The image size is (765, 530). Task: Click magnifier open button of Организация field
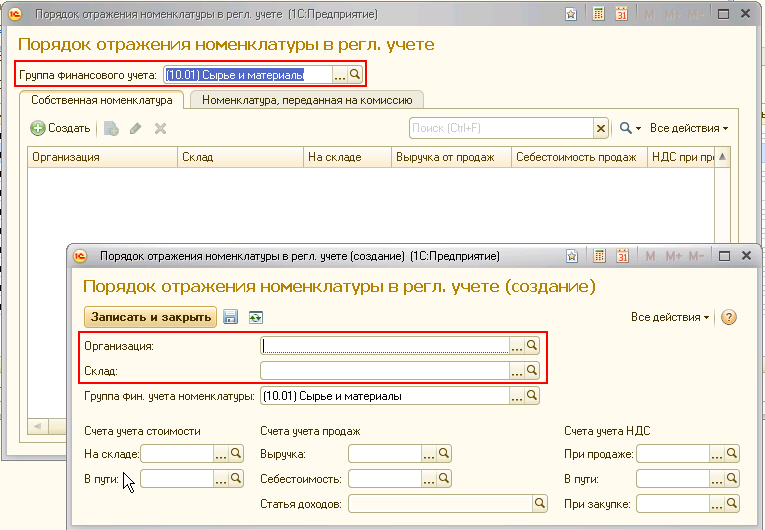(532, 346)
